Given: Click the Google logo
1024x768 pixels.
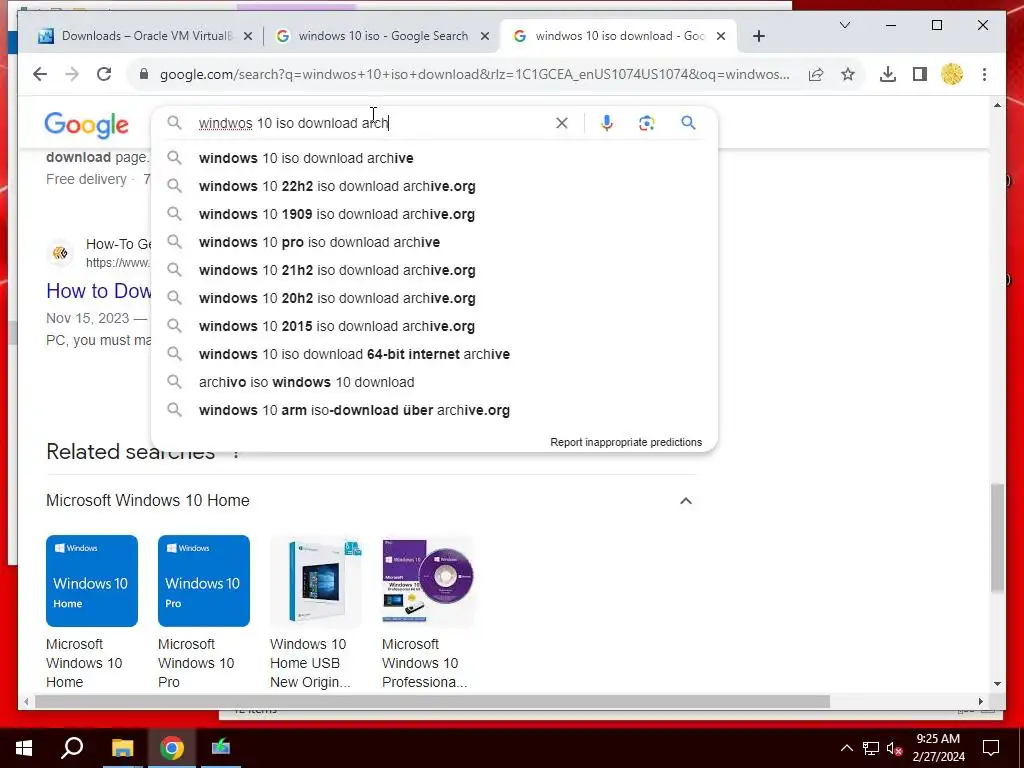Looking at the screenshot, I should point(86,124).
